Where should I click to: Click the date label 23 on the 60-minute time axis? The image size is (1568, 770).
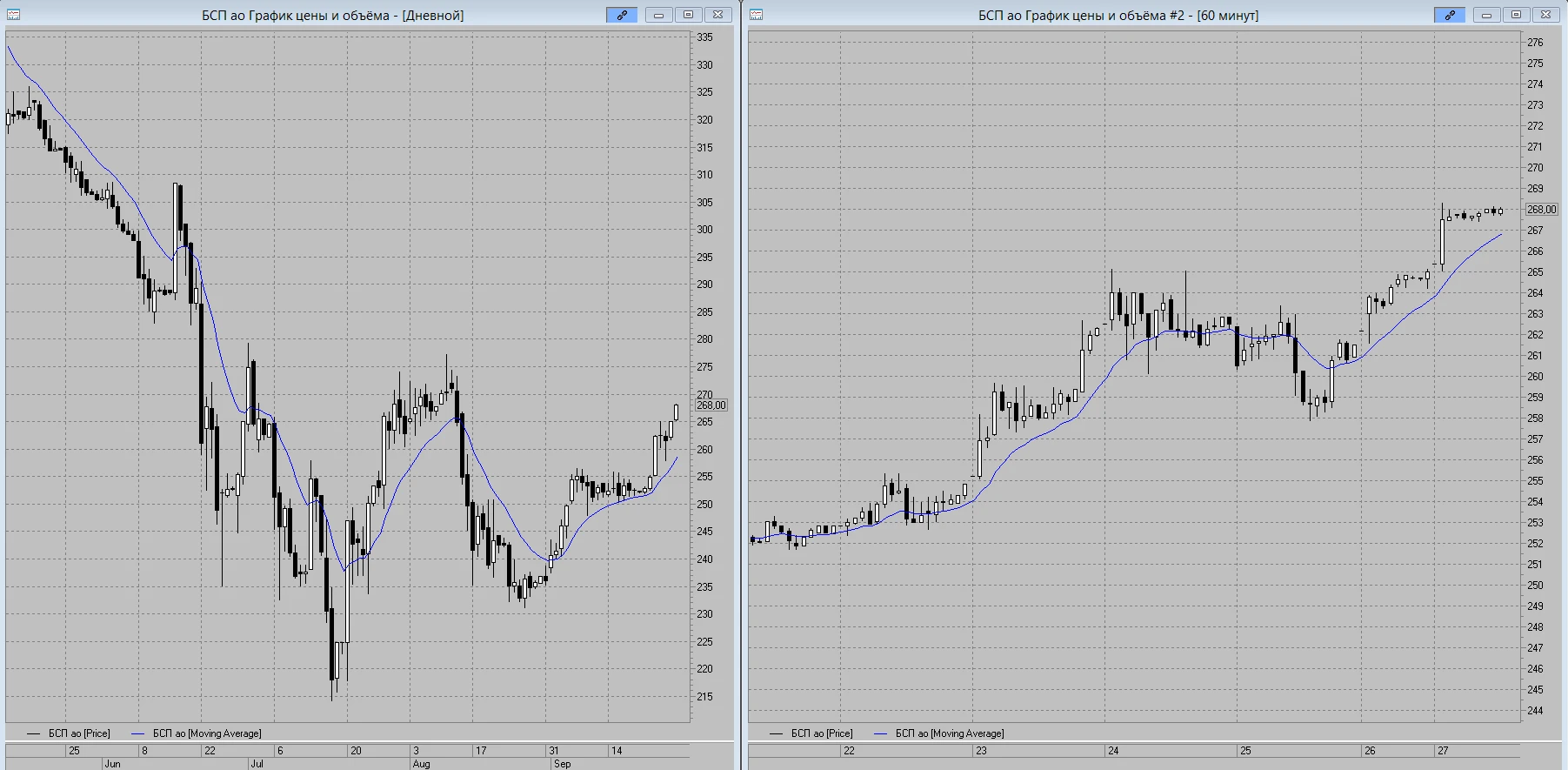[981, 751]
